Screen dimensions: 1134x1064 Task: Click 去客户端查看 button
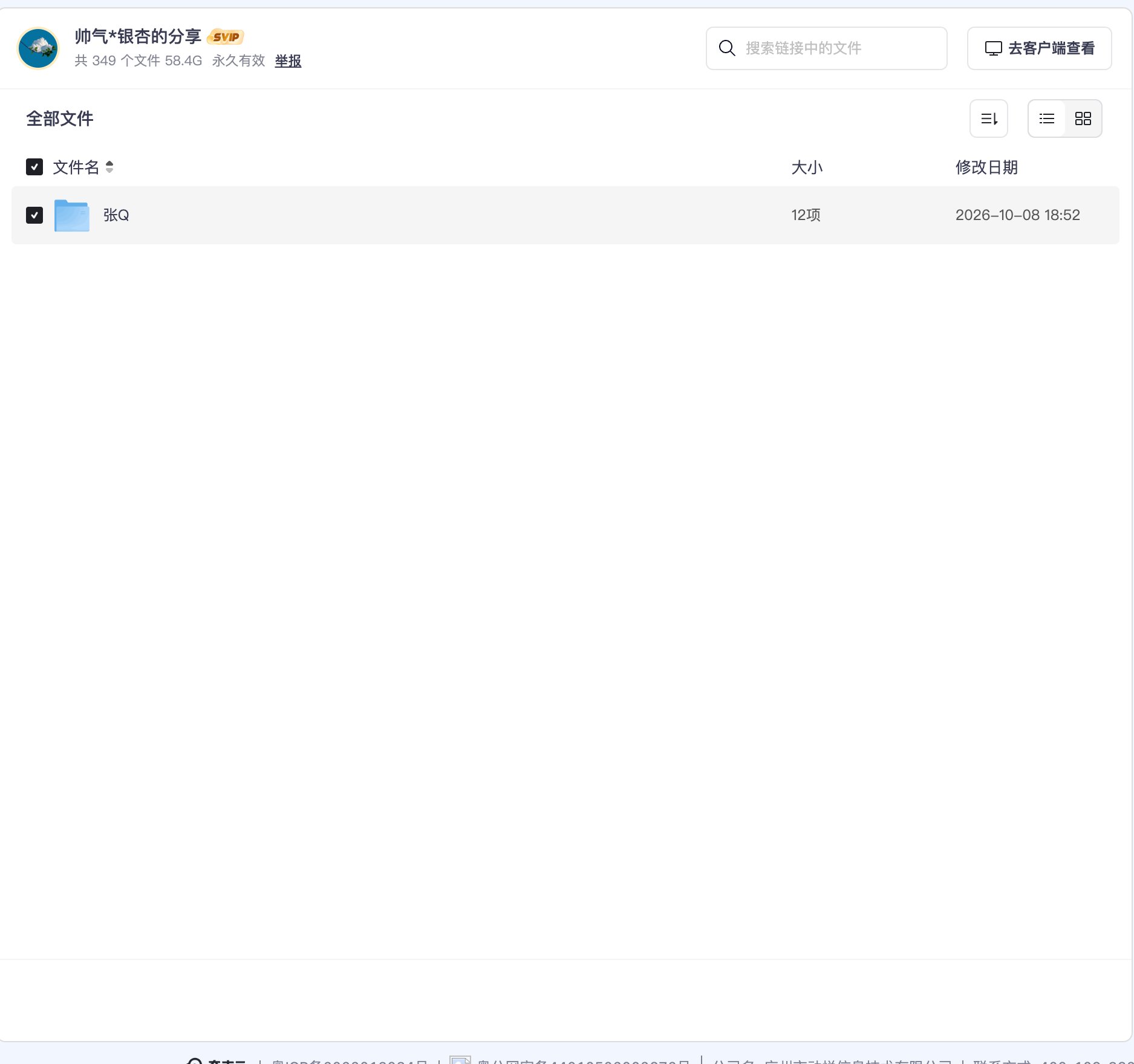click(x=1039, y=48)
